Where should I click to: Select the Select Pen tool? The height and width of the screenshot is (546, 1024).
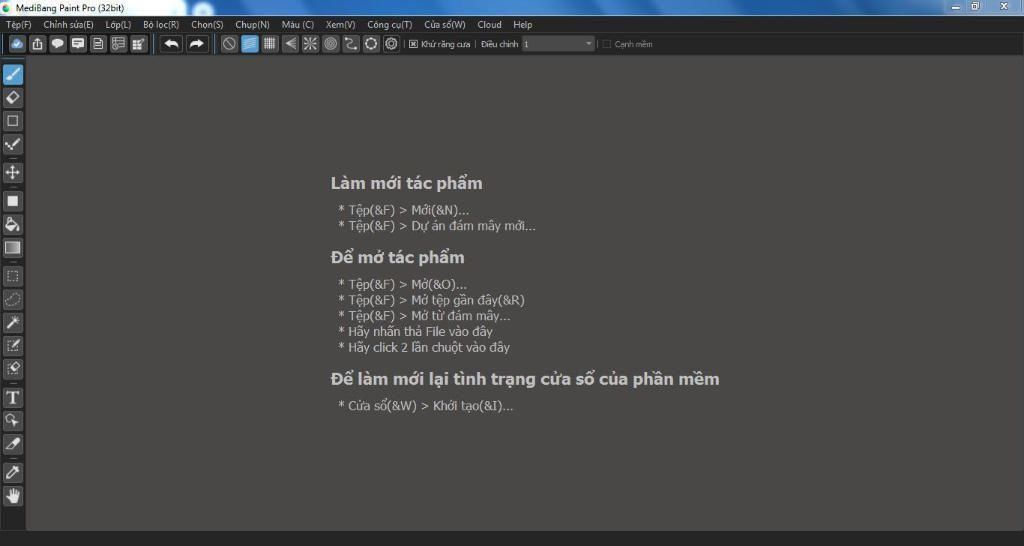(x=12, y=345)
